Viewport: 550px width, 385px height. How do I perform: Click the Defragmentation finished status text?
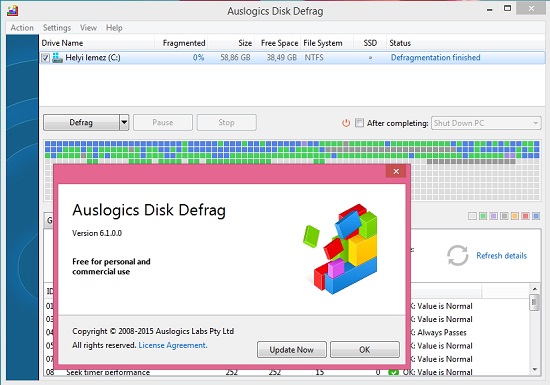pos(435,58)
